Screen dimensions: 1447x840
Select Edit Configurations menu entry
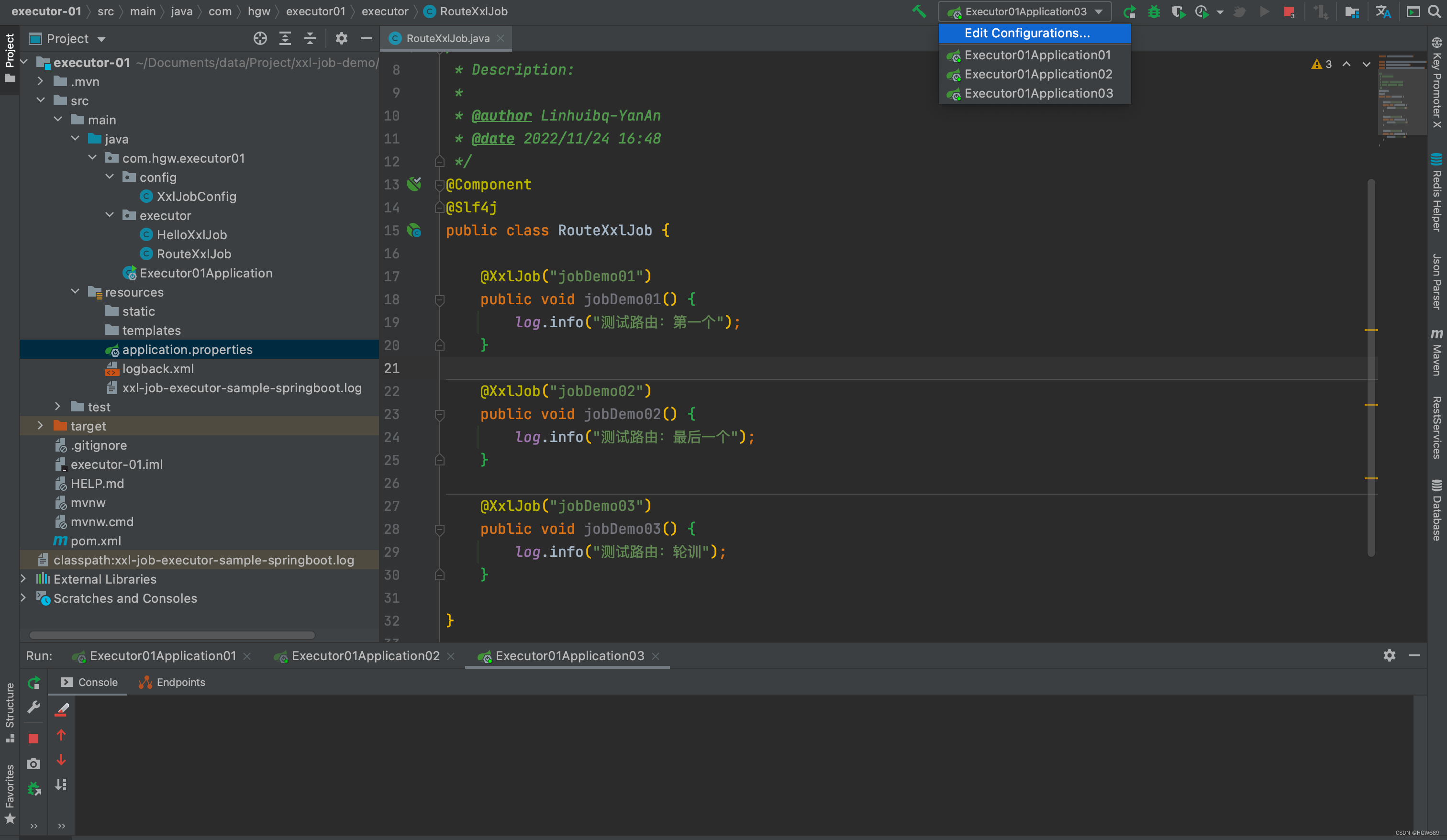(x=1035, y=33)
